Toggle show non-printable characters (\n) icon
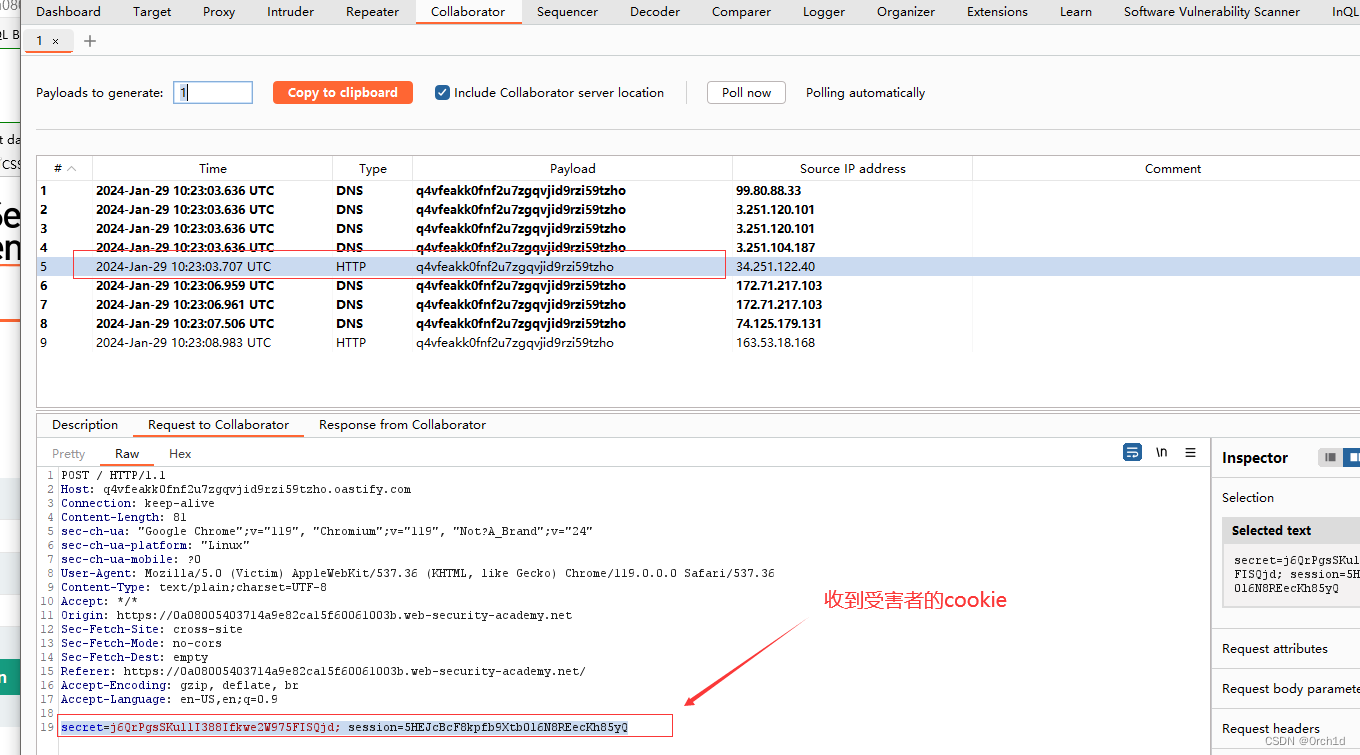This screenshot has height=755, width=1360. click(x=1161, y=453)
